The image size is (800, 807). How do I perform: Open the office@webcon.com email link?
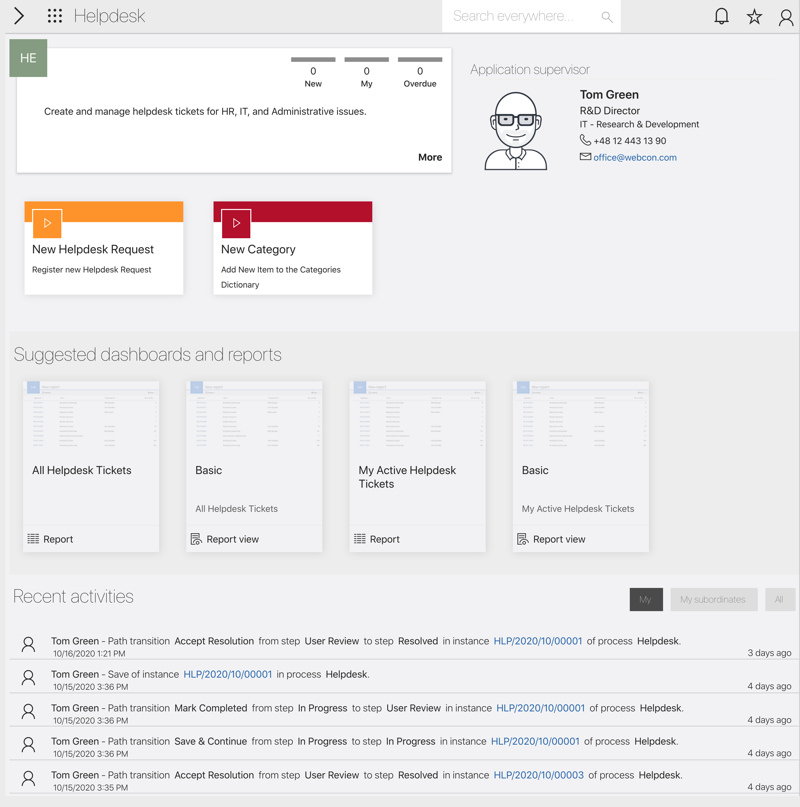[x=634, y=157]
